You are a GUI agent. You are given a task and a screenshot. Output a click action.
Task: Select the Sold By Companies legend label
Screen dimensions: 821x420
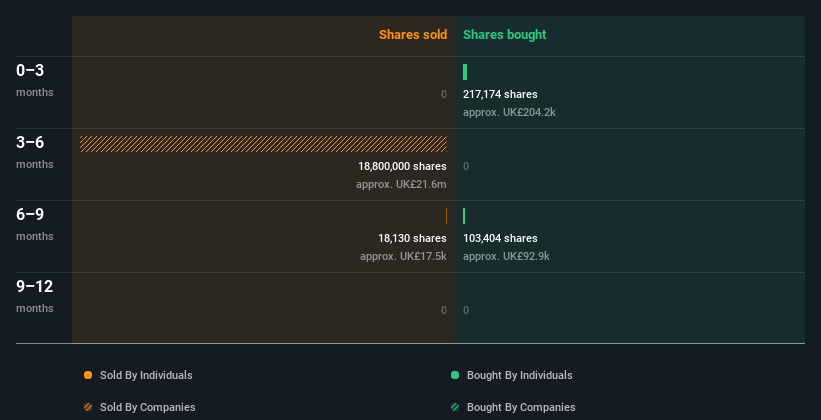(x=148, y=407)
